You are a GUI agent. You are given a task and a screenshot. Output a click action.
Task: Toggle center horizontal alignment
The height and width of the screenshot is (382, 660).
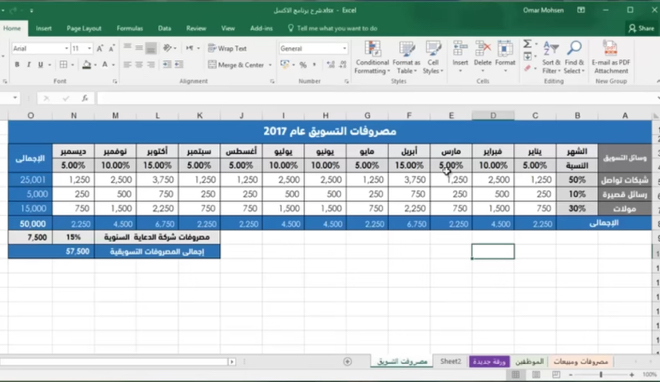[x=139, y=65]
